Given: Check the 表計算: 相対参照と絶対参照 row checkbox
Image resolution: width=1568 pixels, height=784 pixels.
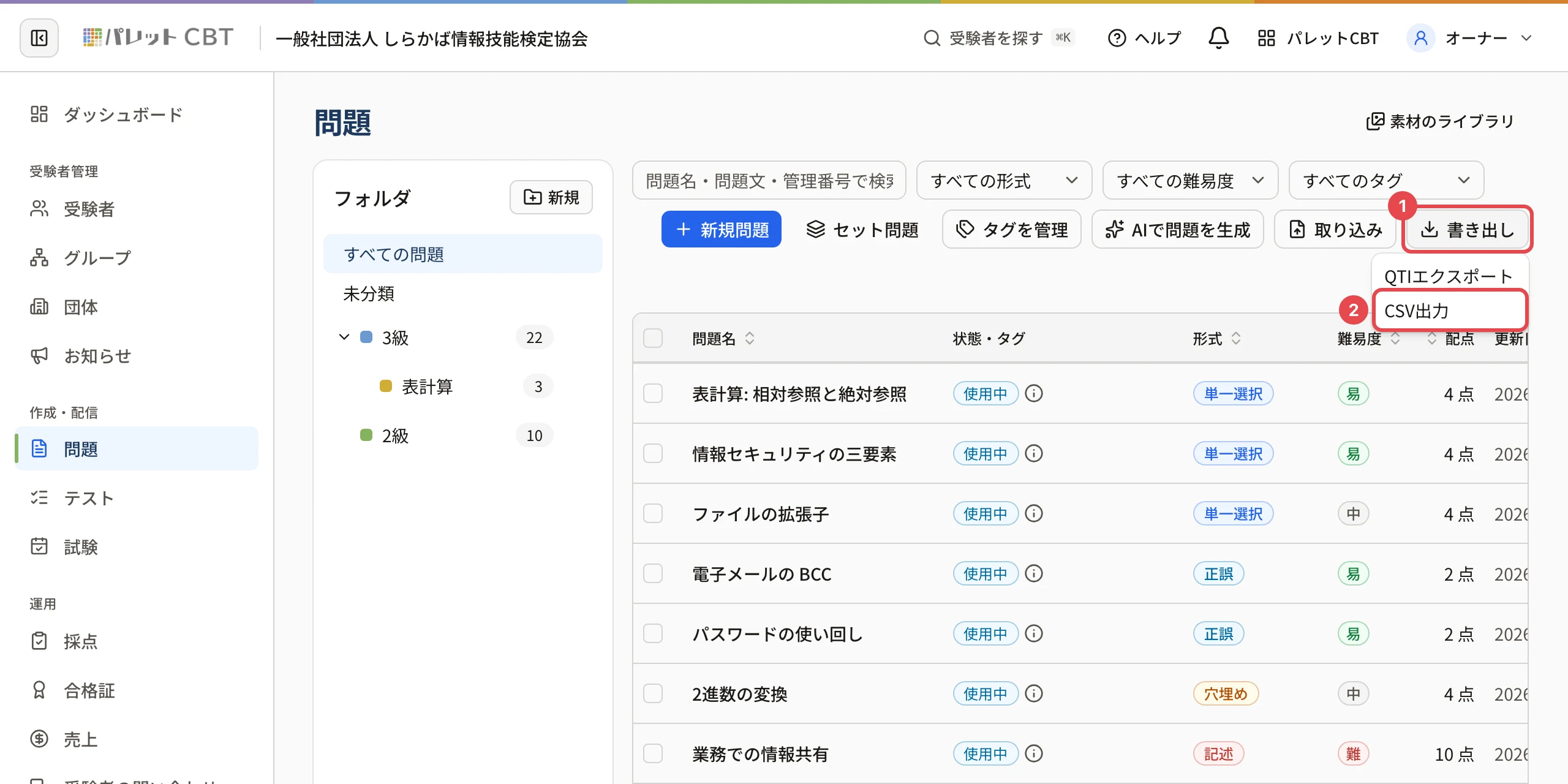Looking at the screenshot, I should 653,394.
